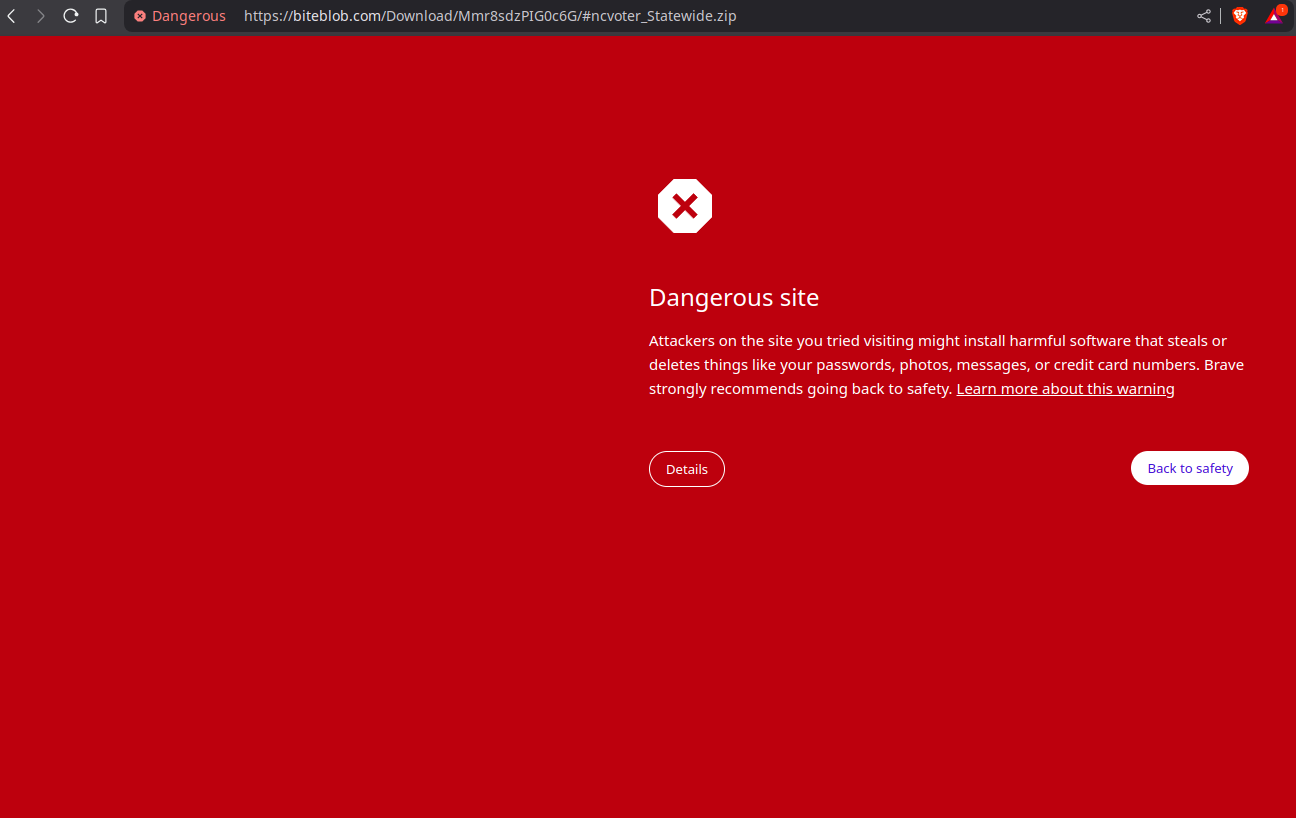This screenshot has height=818, width=1296.
Task: Open the Brave Shields lion icon
Action: (1240, 16)
